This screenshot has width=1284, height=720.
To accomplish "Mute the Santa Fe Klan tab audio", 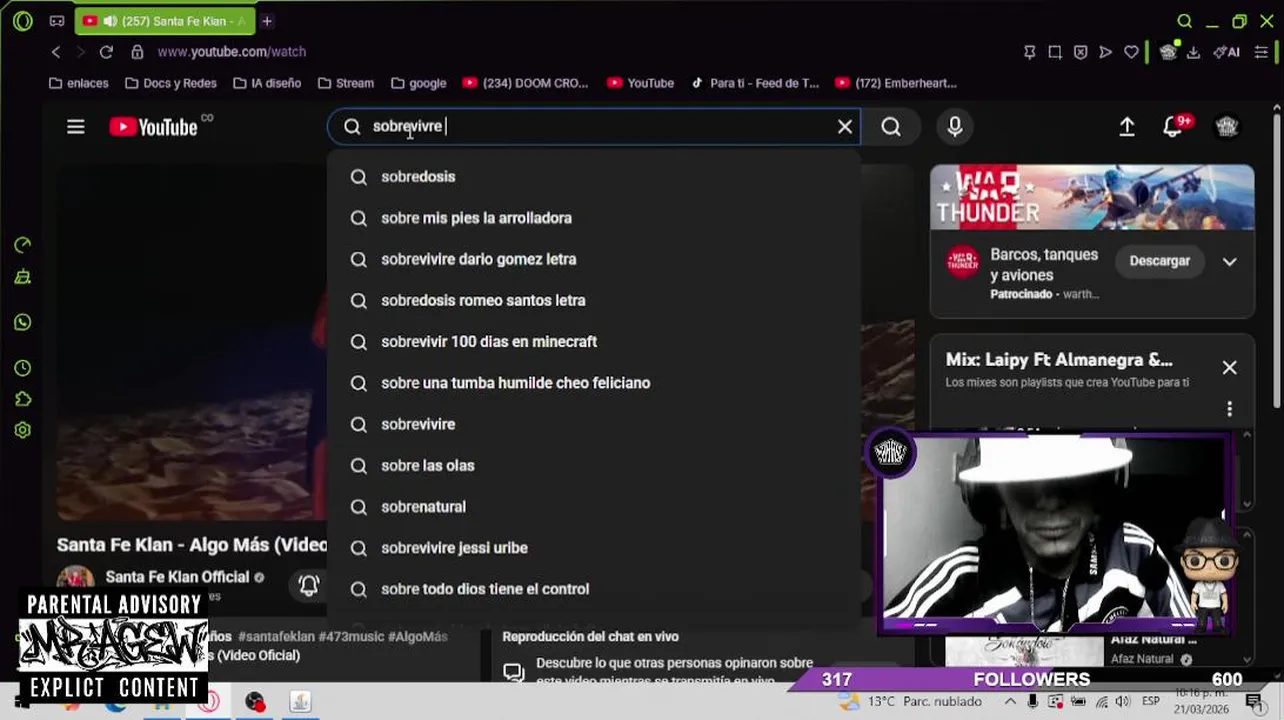I will click(109, 21).
